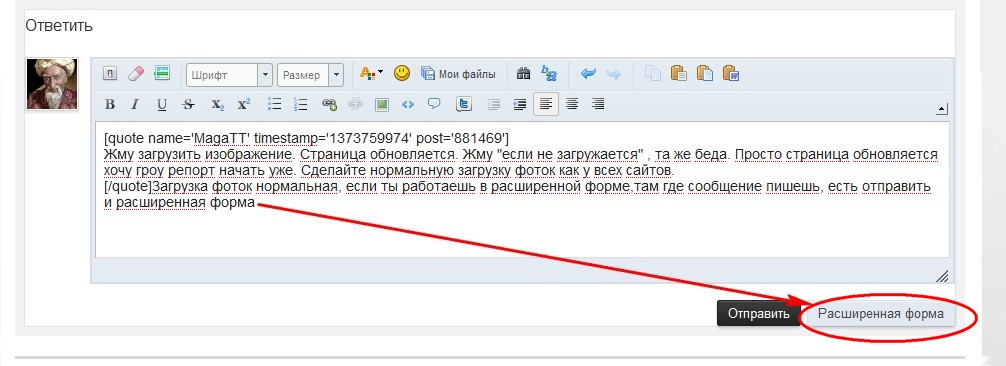Click the code tag icon

pyautogui.click(x=407, y=105)
